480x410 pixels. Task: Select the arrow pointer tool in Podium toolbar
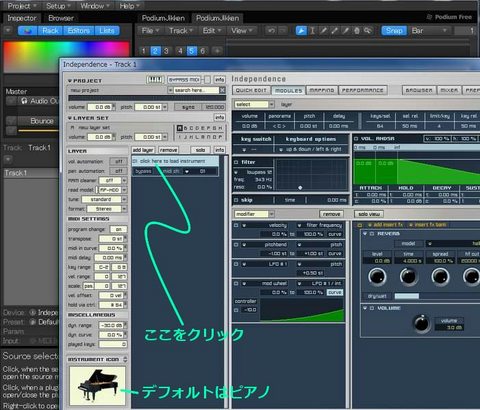point(301,31)
